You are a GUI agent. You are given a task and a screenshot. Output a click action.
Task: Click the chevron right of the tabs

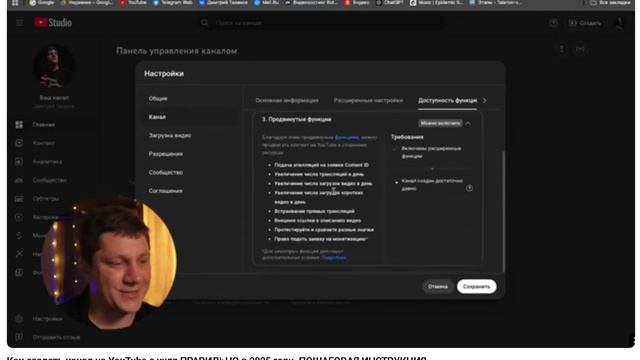(x=485, y=100)
